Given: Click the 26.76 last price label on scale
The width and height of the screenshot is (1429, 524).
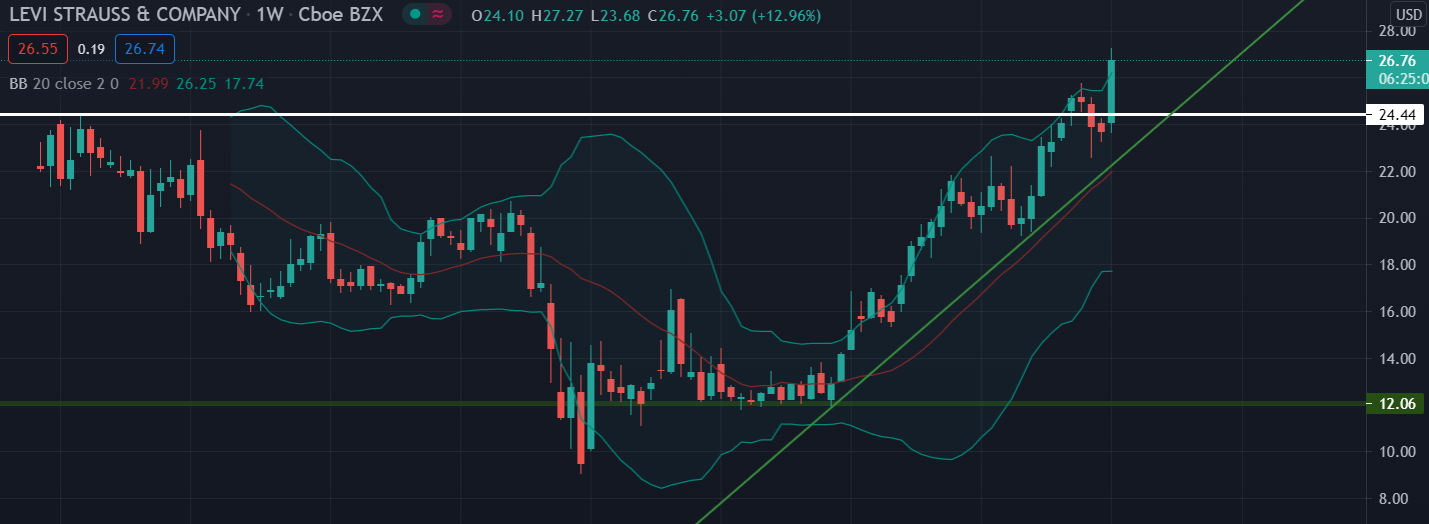Looking at the screenshot, I should pyautogui.click(x=1396, y=60).
